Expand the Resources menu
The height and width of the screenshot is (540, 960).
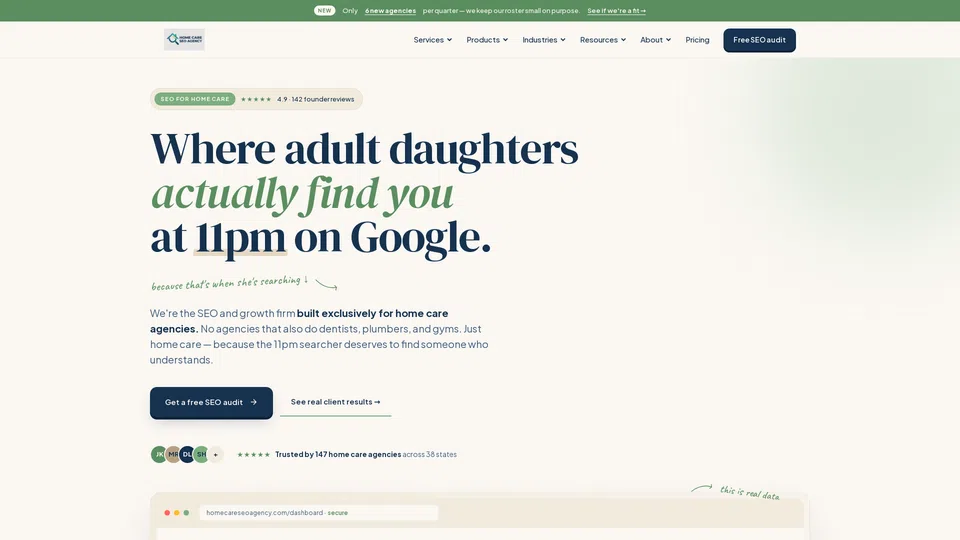603,40
